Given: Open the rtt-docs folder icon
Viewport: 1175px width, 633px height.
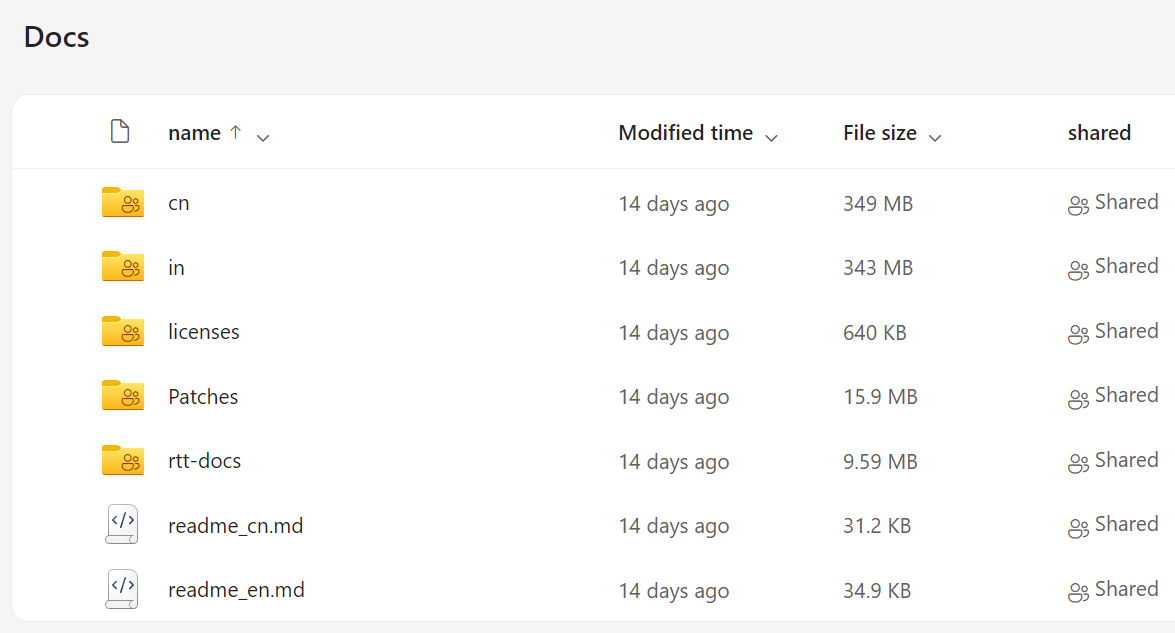Looking at the screenshot, I should click(x=123, y=460).
